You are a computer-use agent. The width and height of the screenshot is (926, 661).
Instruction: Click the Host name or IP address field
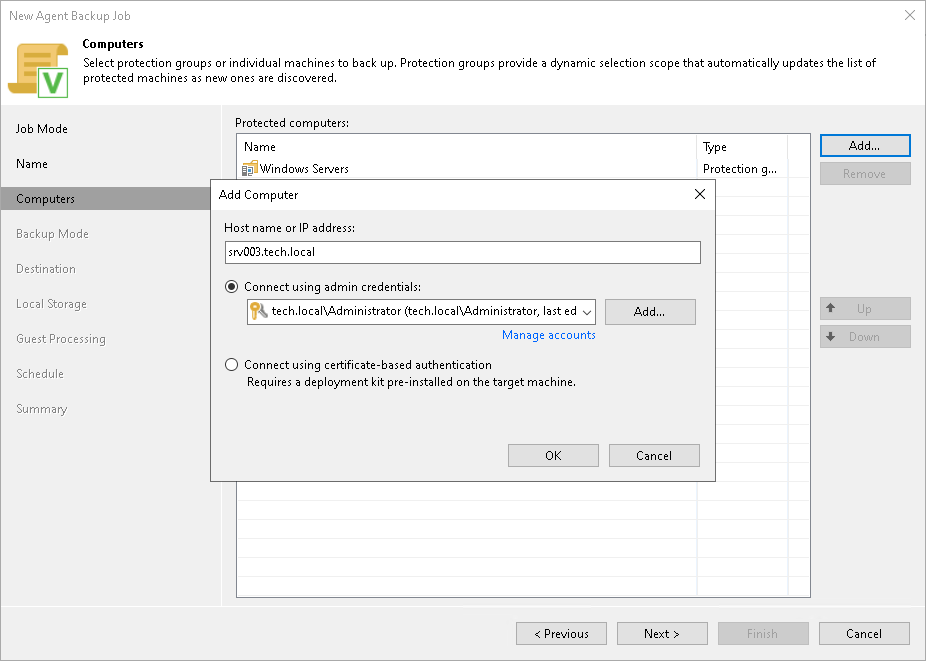click(x=462, y=252)
